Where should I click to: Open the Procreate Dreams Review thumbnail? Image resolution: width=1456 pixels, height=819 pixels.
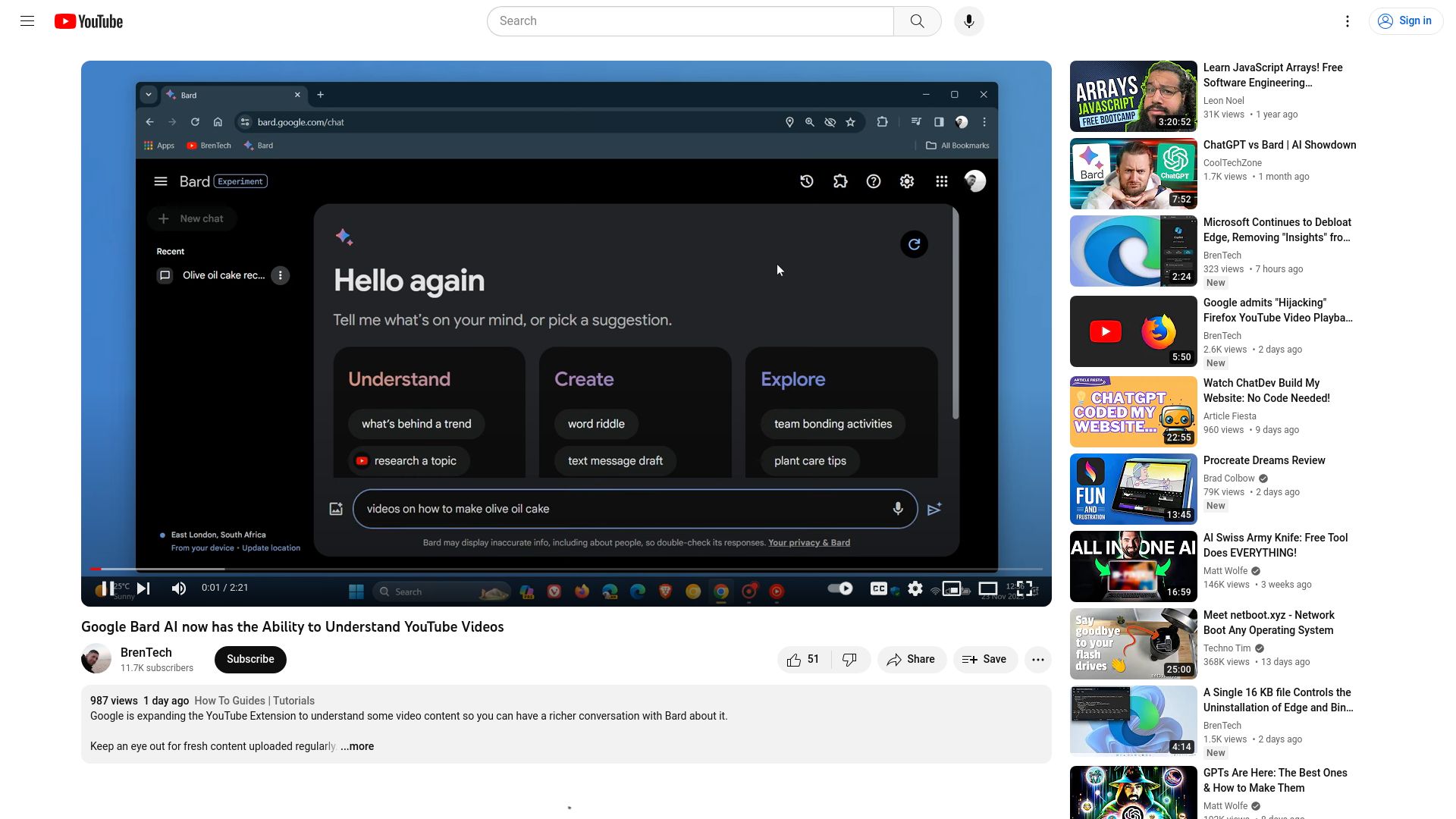(1133, 489)
